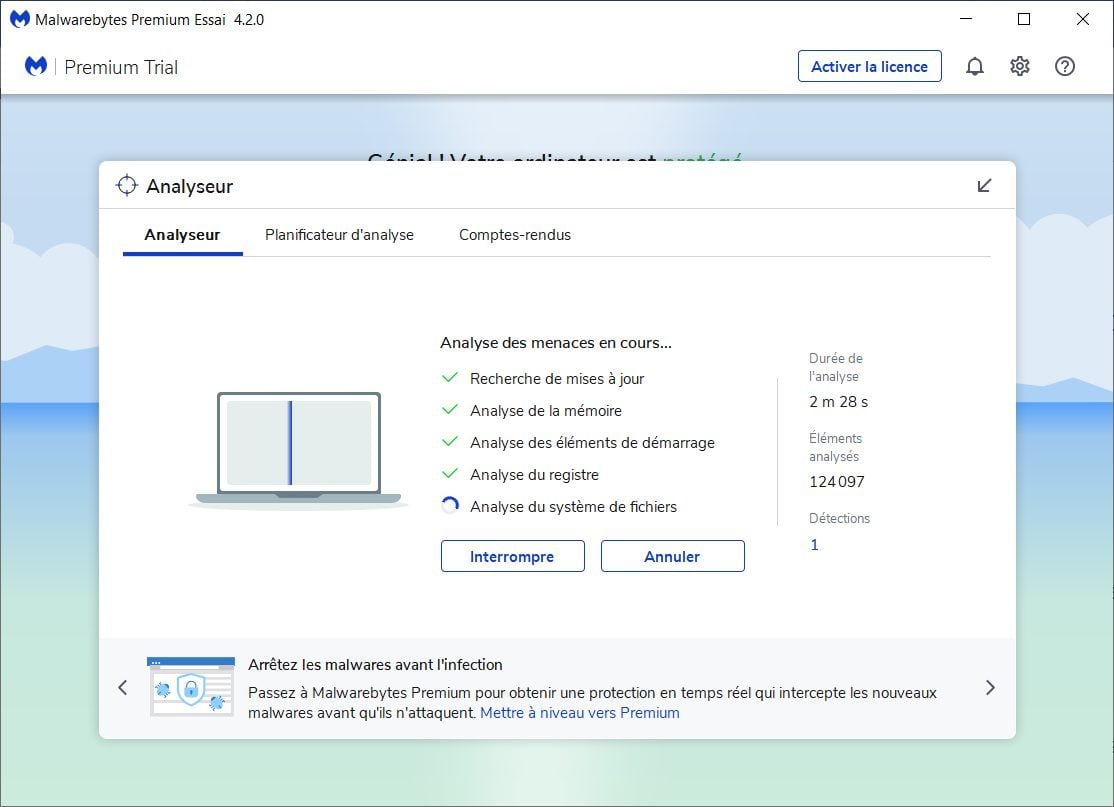1114x807 pixels.
Task: Click the Durée de l'analyse label
Action: 836,367
